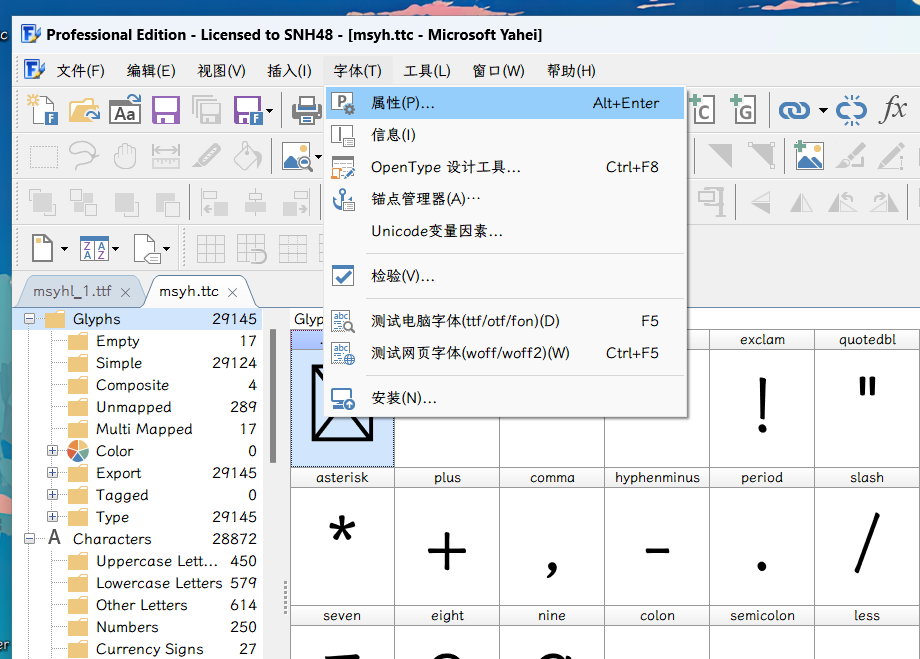Click the blue chain link icon
Image resolution: width=920 pixels, height=659 pixels.
(x=794, y=110)
